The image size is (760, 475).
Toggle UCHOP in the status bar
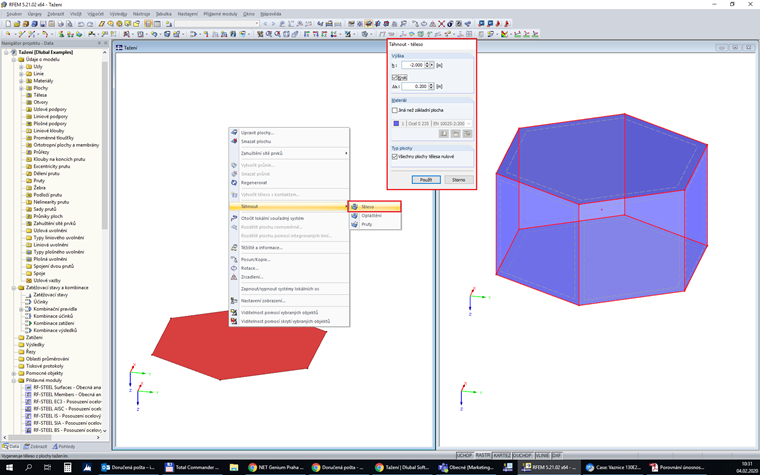[464, 456]
